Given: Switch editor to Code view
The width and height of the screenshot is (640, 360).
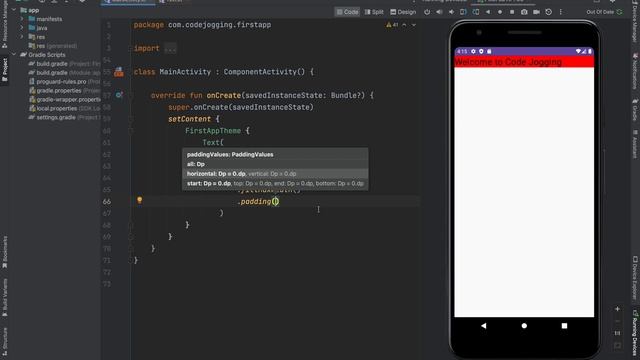Looking at the screenshot, I should pyautogui.click(x=347, y=12).
